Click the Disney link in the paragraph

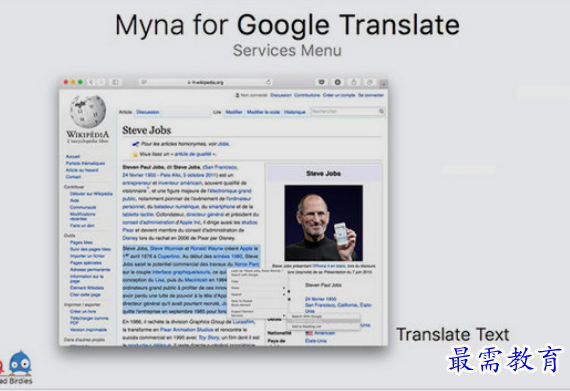130,238
